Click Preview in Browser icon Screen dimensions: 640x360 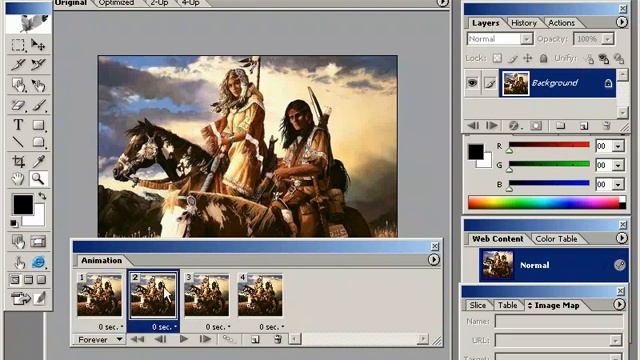(x=38, y=262)
